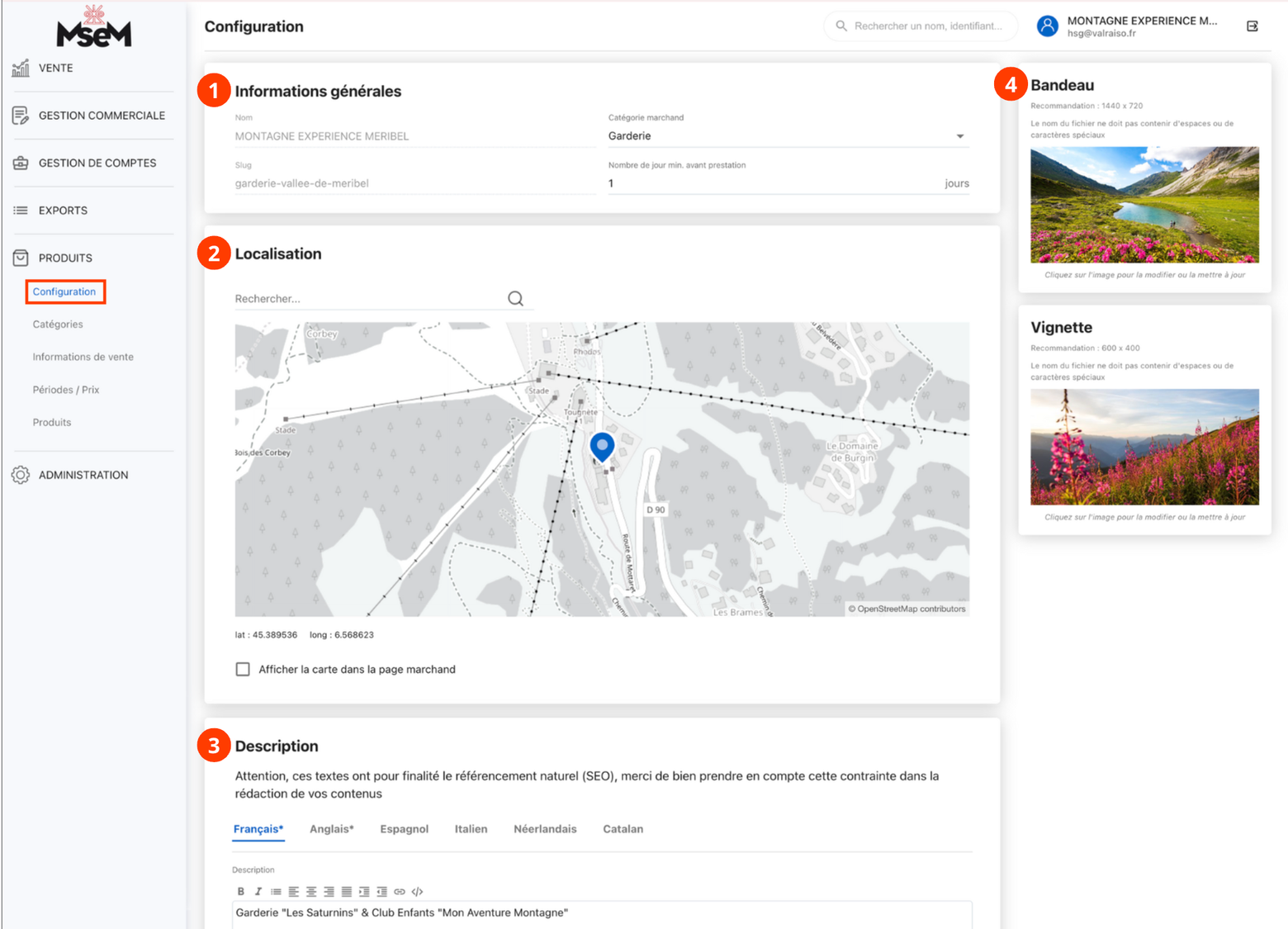This screenshot has width=1288, height=929.
Task: Focus the top search field
Action: click(928, 26)
